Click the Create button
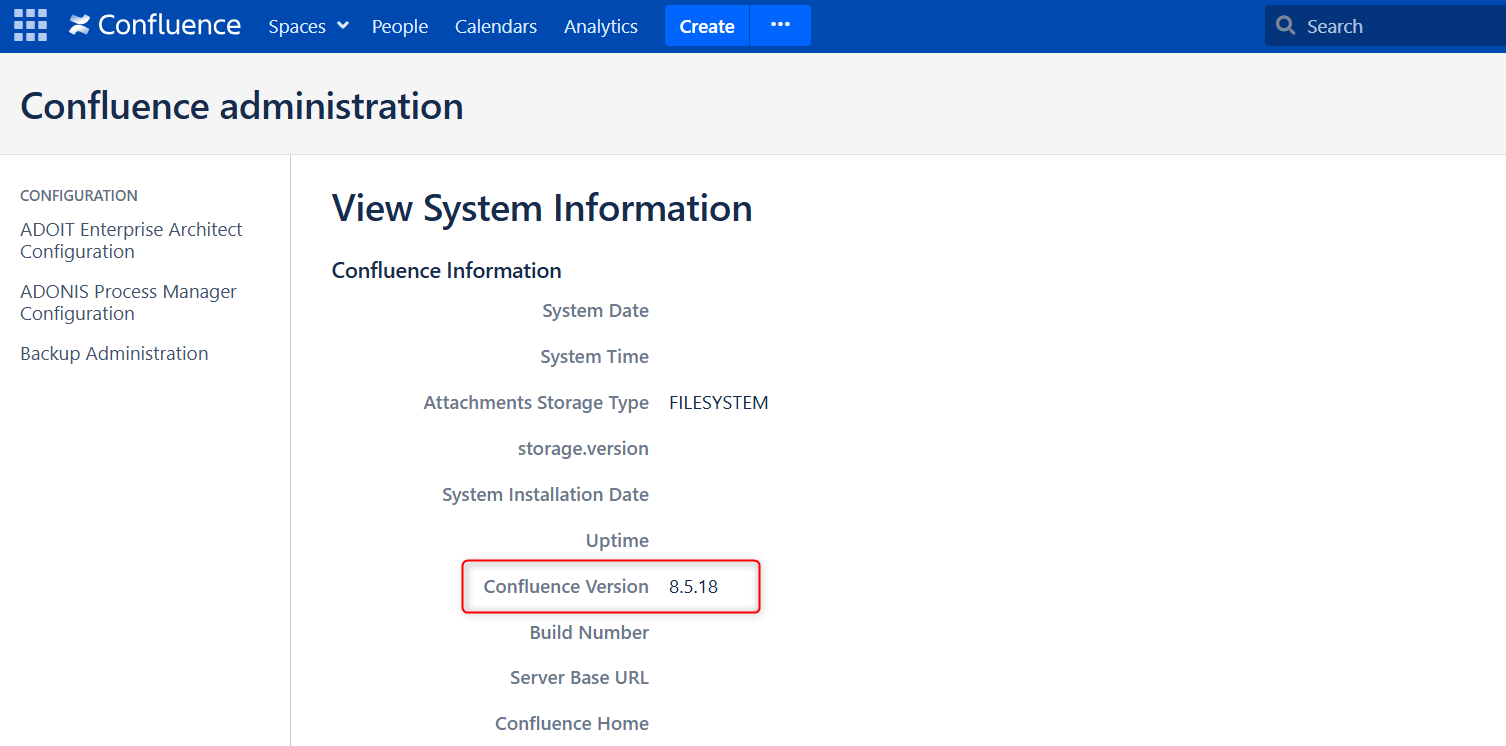The height and width of the screenshot is (746, 1506). tap(707, 26)
